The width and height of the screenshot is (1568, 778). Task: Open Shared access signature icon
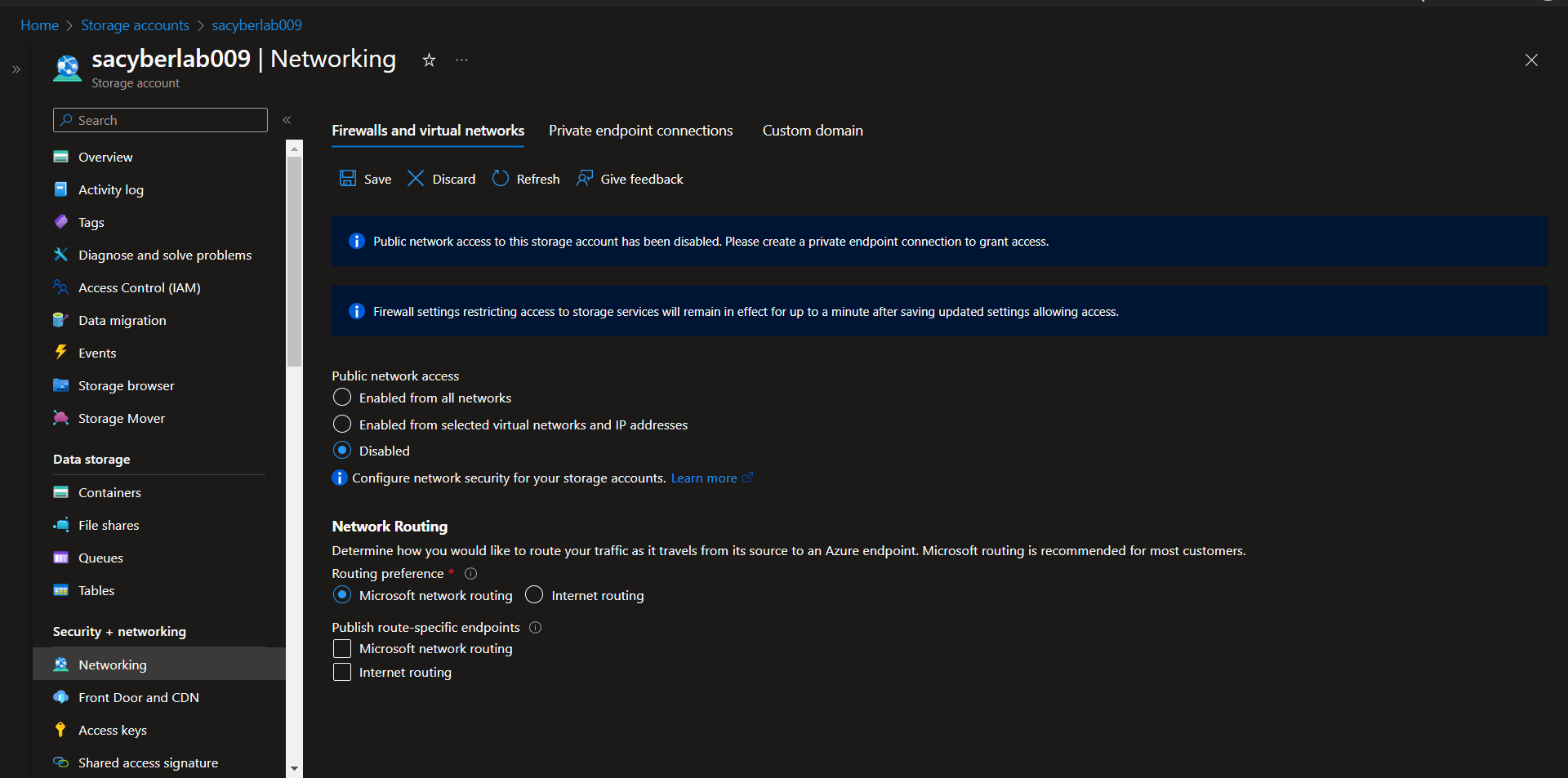(x=60, y=762)
